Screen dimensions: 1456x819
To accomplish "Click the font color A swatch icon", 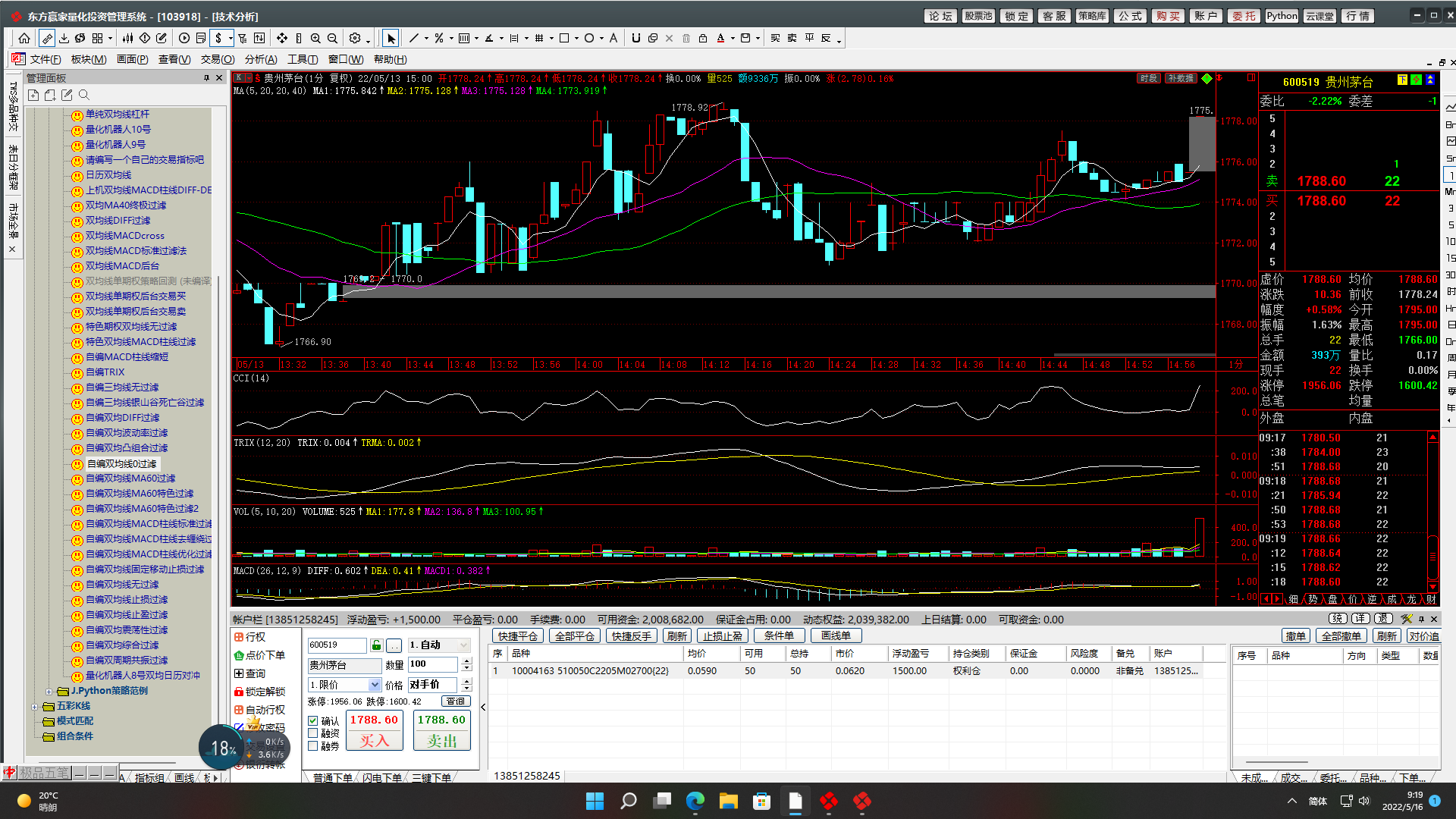I will click(720, 38).
